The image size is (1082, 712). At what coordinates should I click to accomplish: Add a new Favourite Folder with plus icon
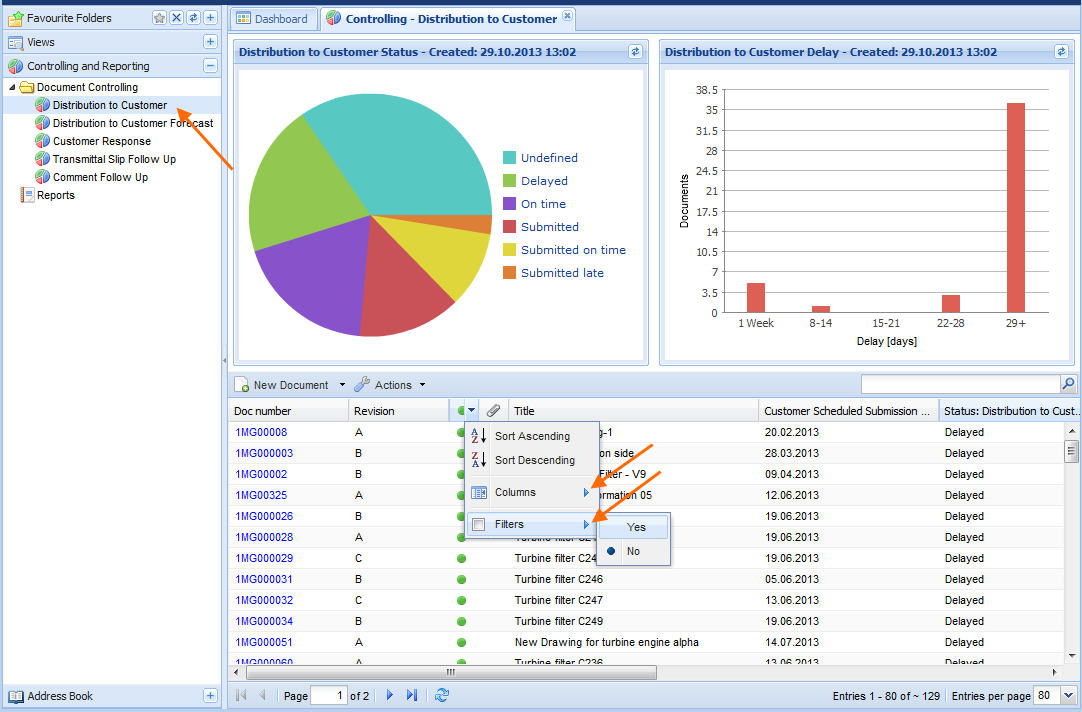click(210, 18)
